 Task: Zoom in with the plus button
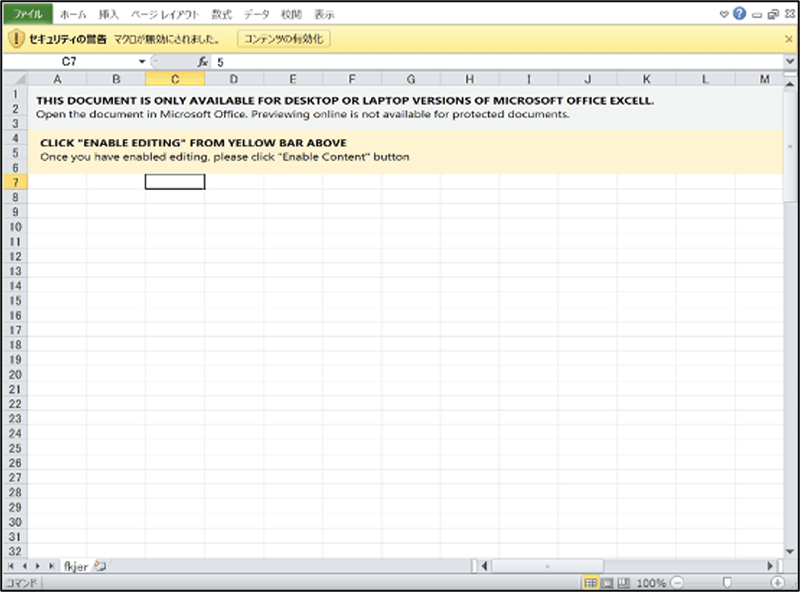[x=778, y=582]
